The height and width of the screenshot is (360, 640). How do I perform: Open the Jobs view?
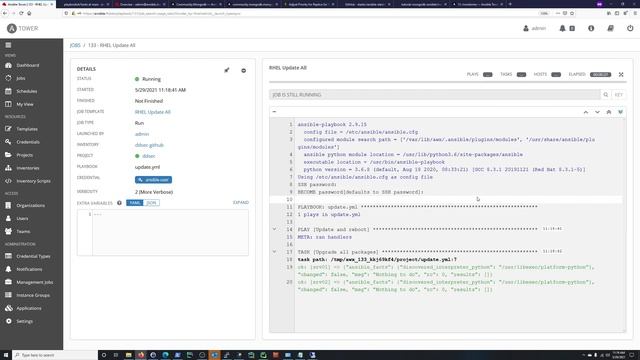20,78
